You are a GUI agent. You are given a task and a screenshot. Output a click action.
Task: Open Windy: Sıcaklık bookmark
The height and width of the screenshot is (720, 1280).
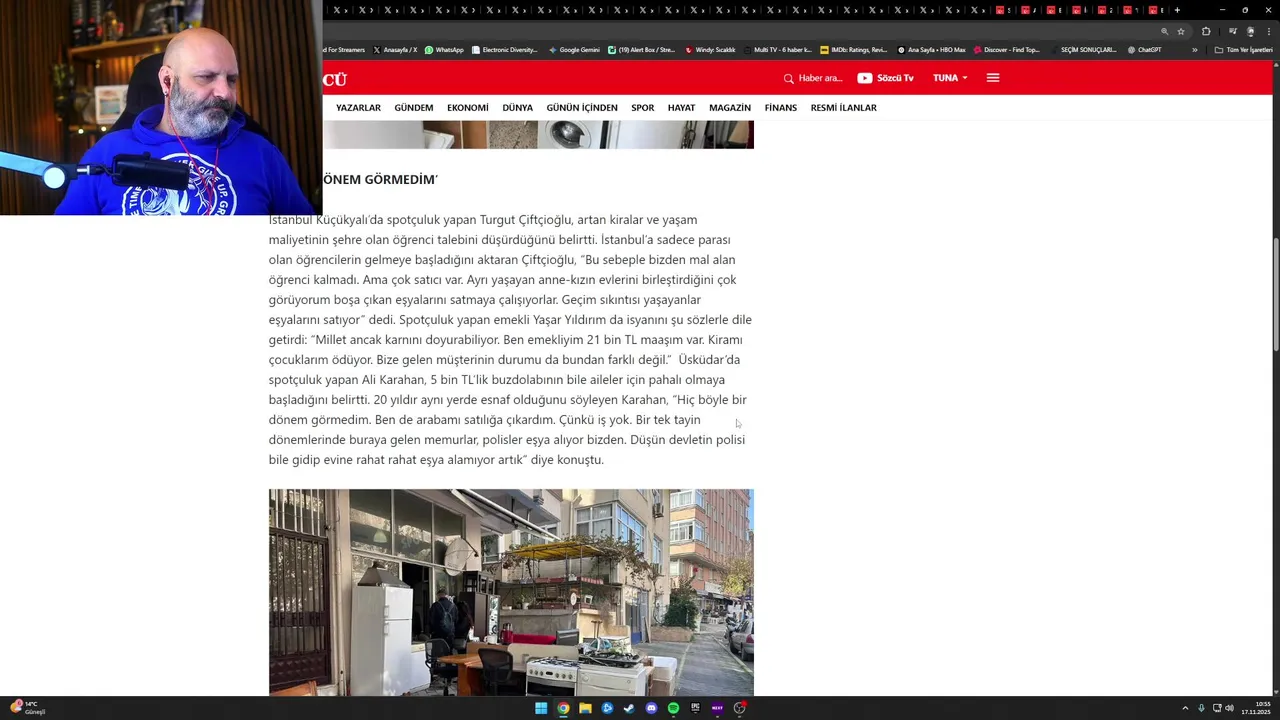710,50
